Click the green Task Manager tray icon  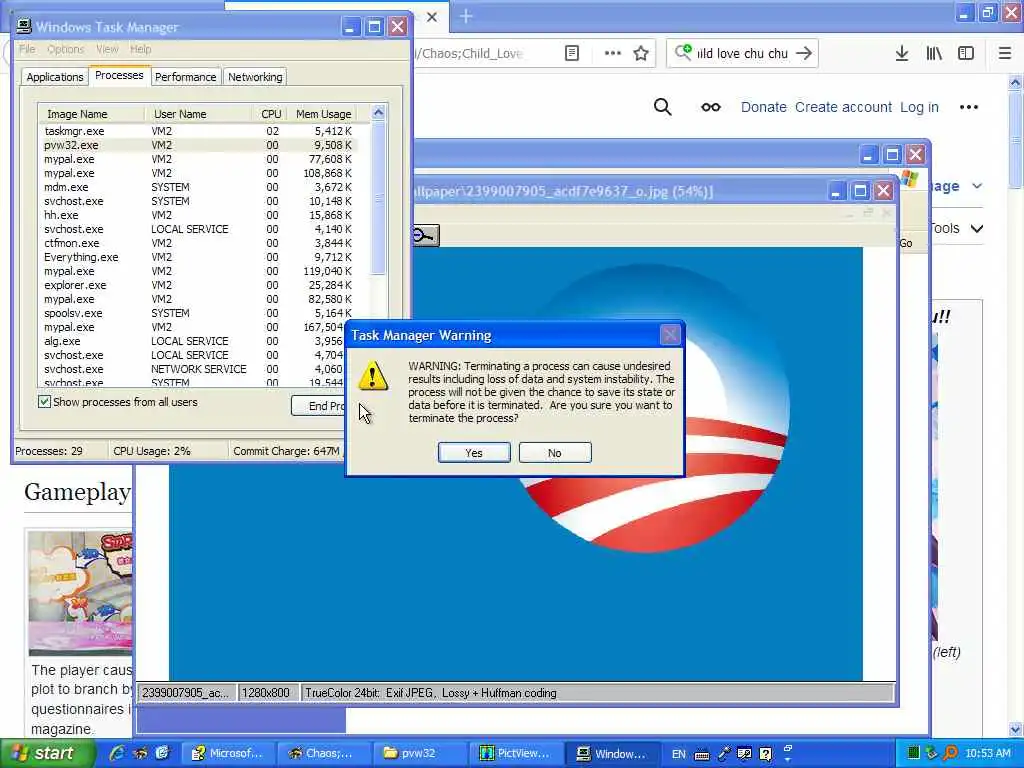914,753
